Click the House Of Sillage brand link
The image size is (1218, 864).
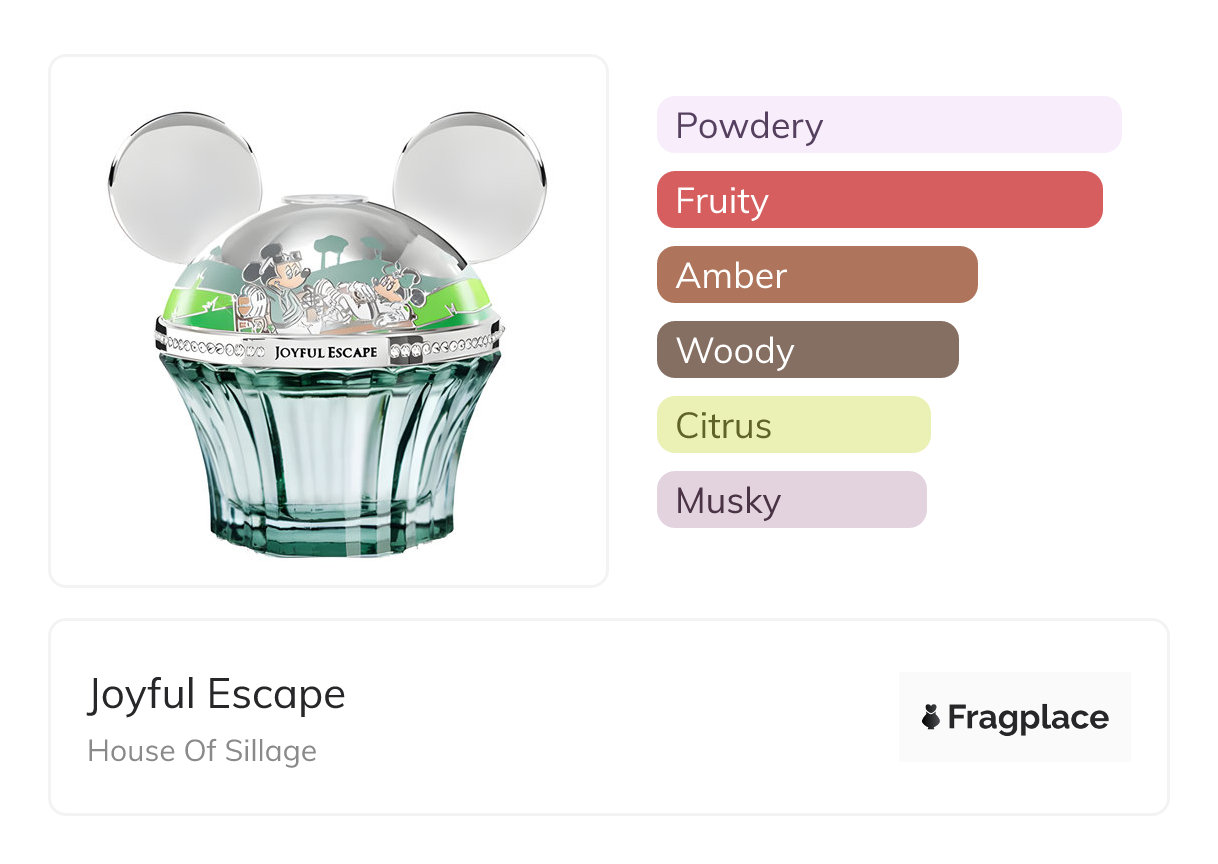tap(202, 751)
